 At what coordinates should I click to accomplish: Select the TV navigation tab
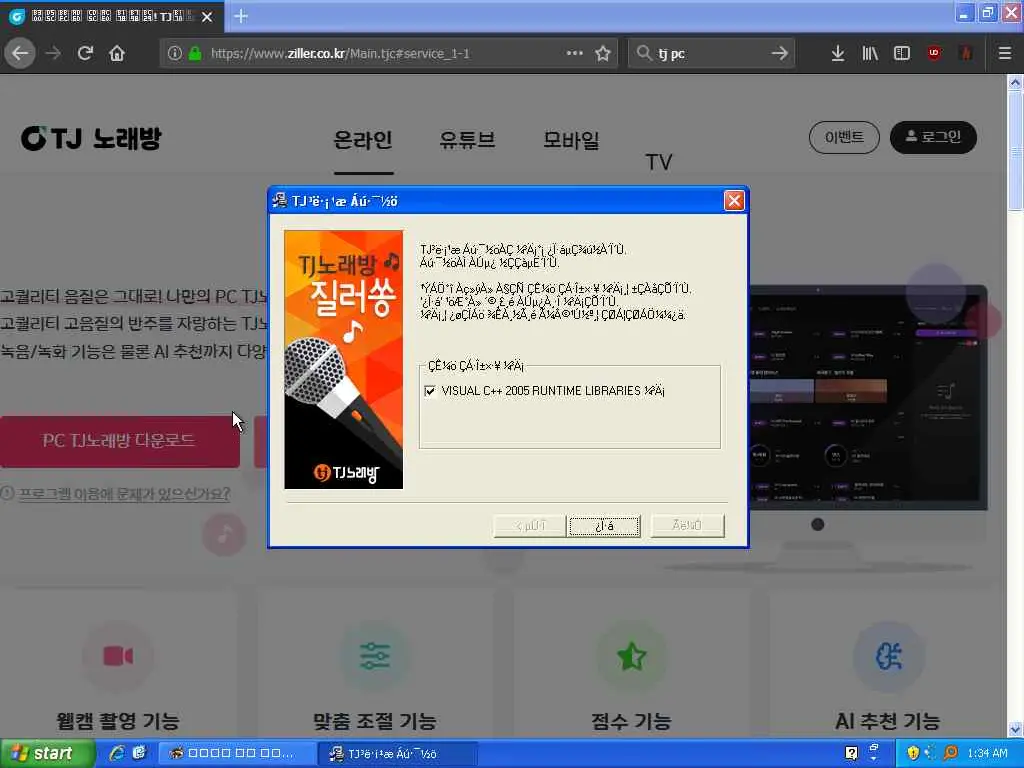(658, 162)
